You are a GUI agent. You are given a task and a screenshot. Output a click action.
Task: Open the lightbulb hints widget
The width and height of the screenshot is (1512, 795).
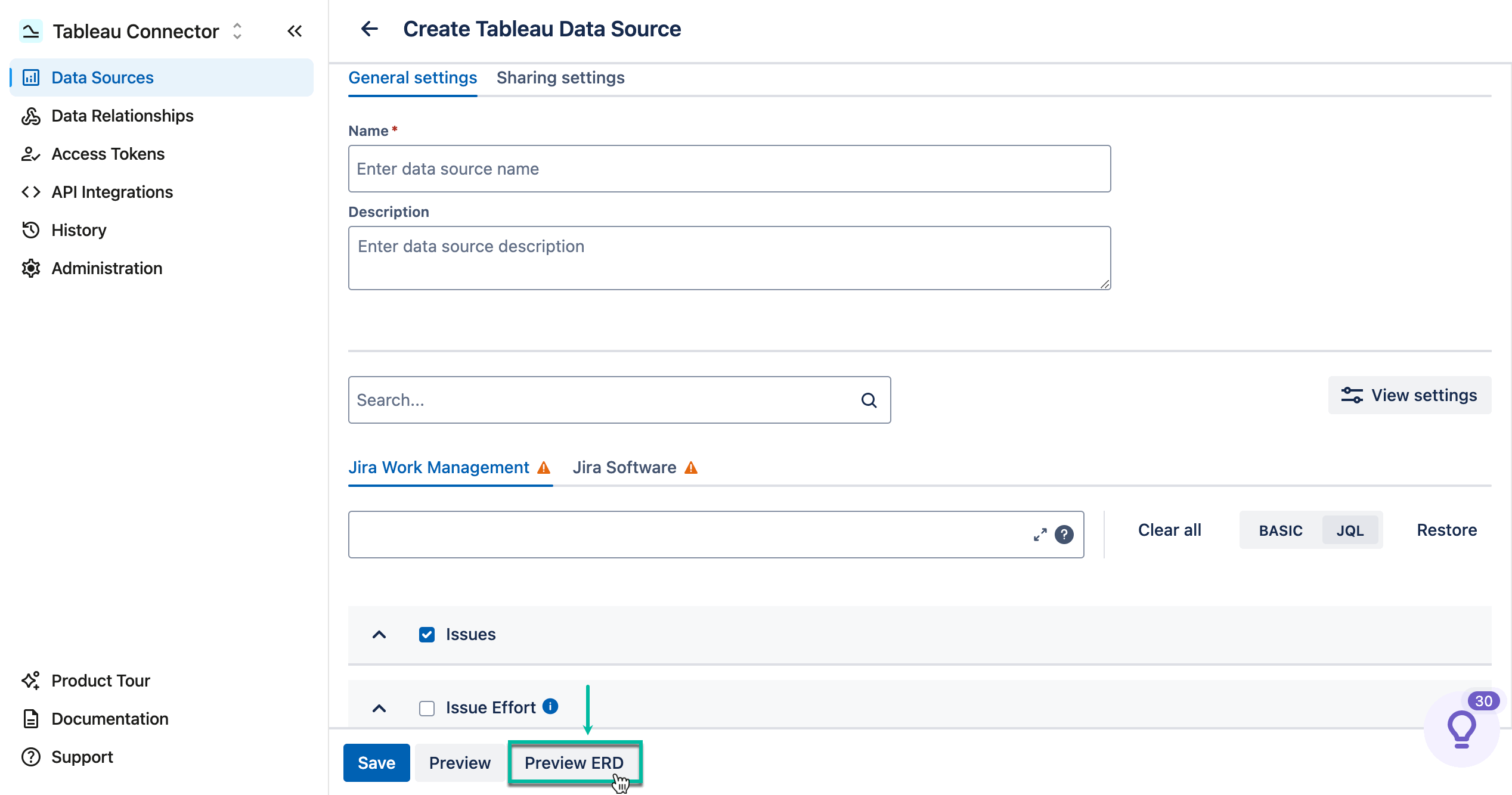coord(1462,728)
